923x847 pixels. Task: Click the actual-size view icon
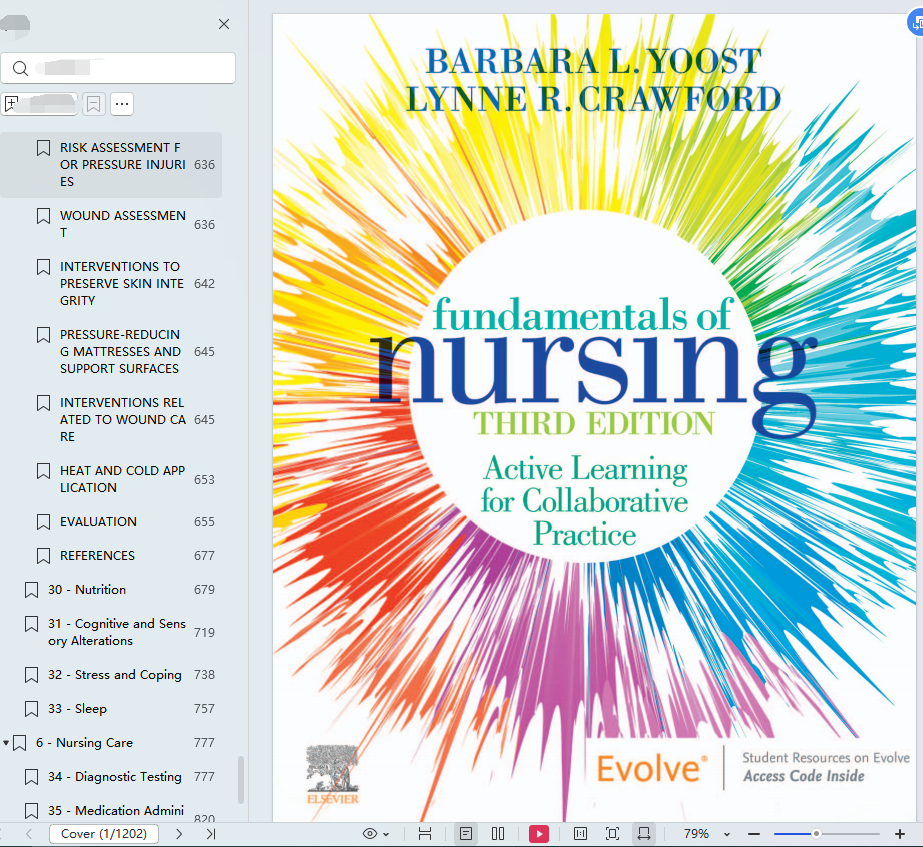[580, 834]
